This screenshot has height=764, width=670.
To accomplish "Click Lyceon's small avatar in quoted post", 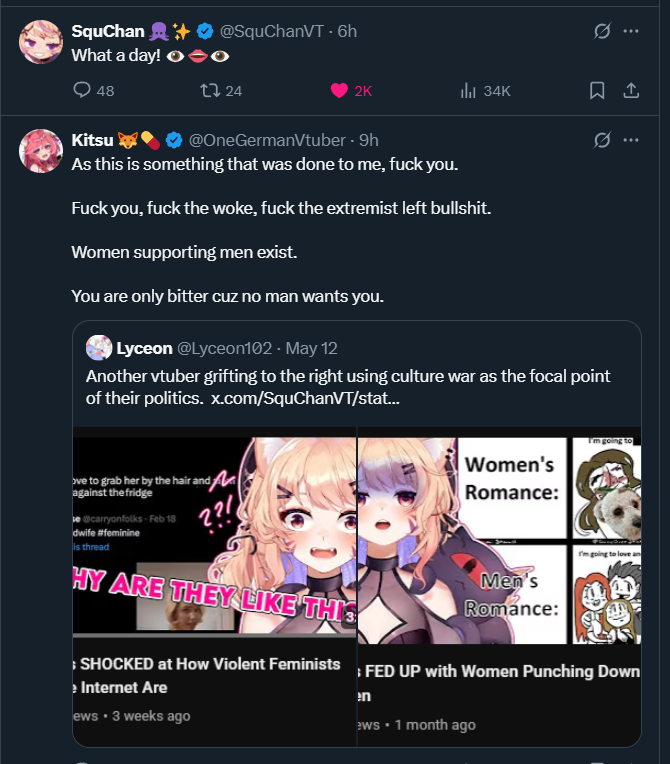I will [99, 348].
